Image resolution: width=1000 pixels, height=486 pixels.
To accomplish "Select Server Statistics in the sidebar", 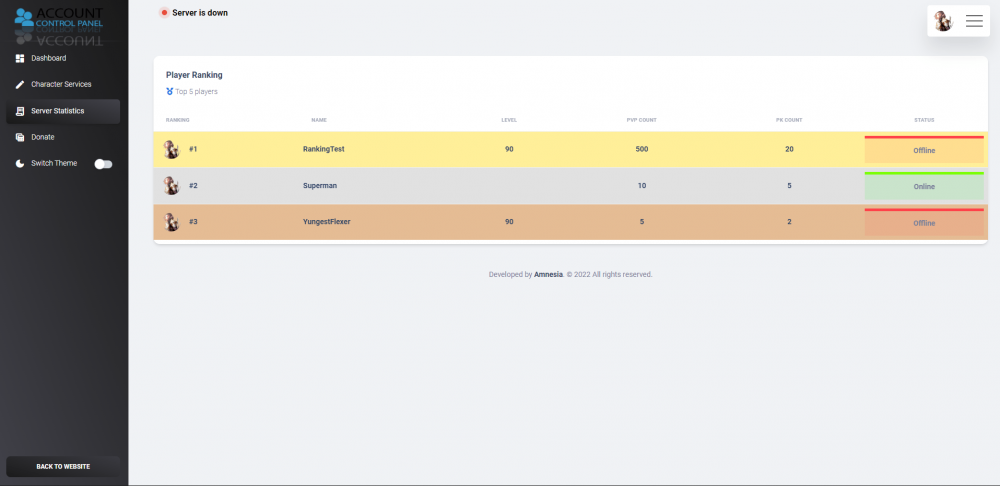I will pyautogui.click(x=57, y=111).
